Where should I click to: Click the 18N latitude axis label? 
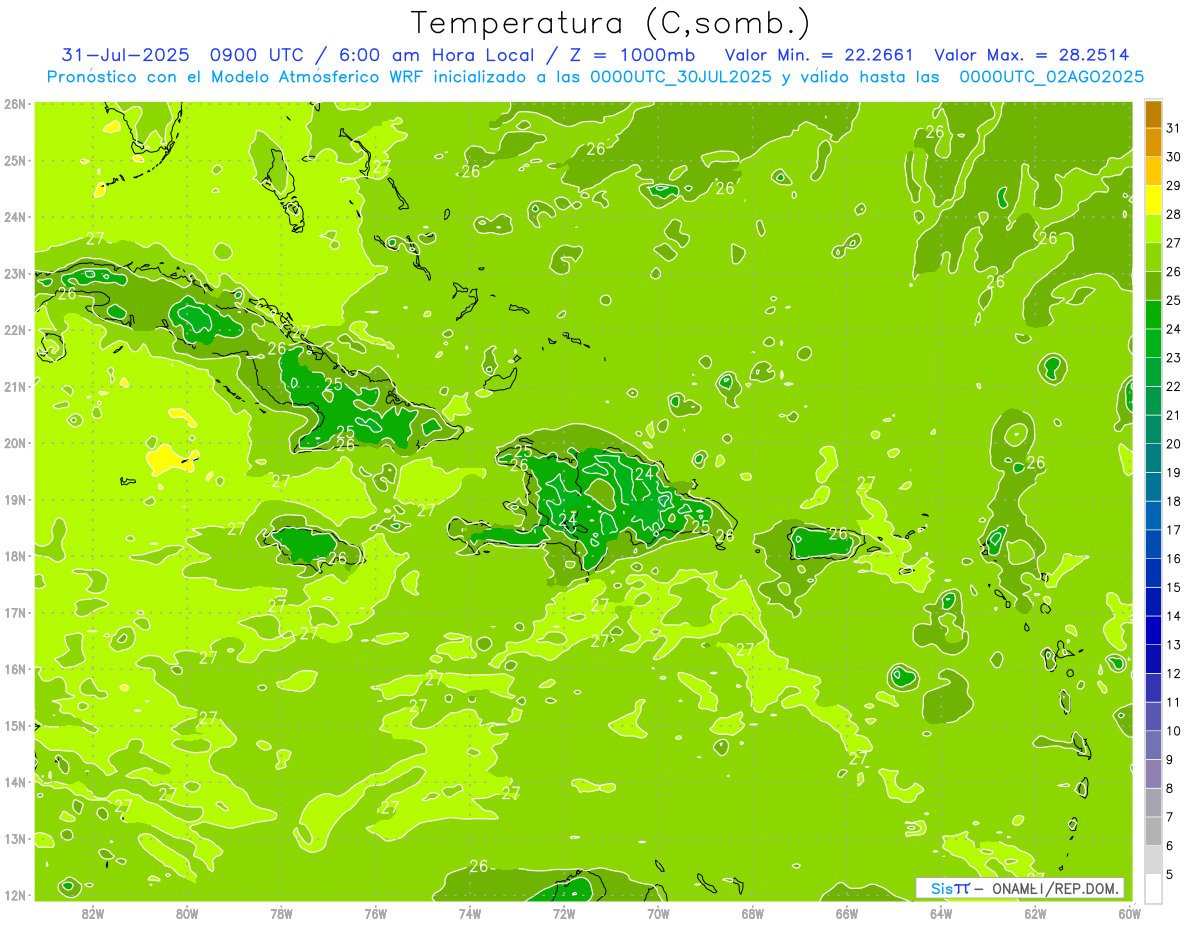15,556
